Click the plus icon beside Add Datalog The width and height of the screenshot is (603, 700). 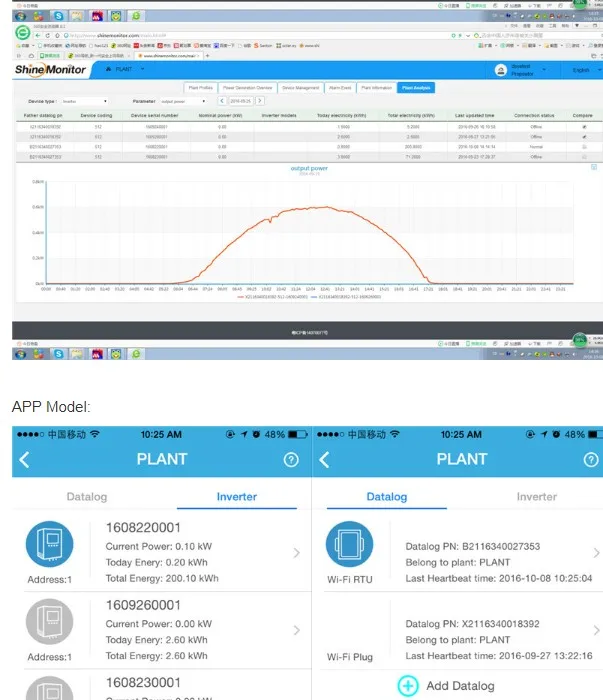(408, 686)
